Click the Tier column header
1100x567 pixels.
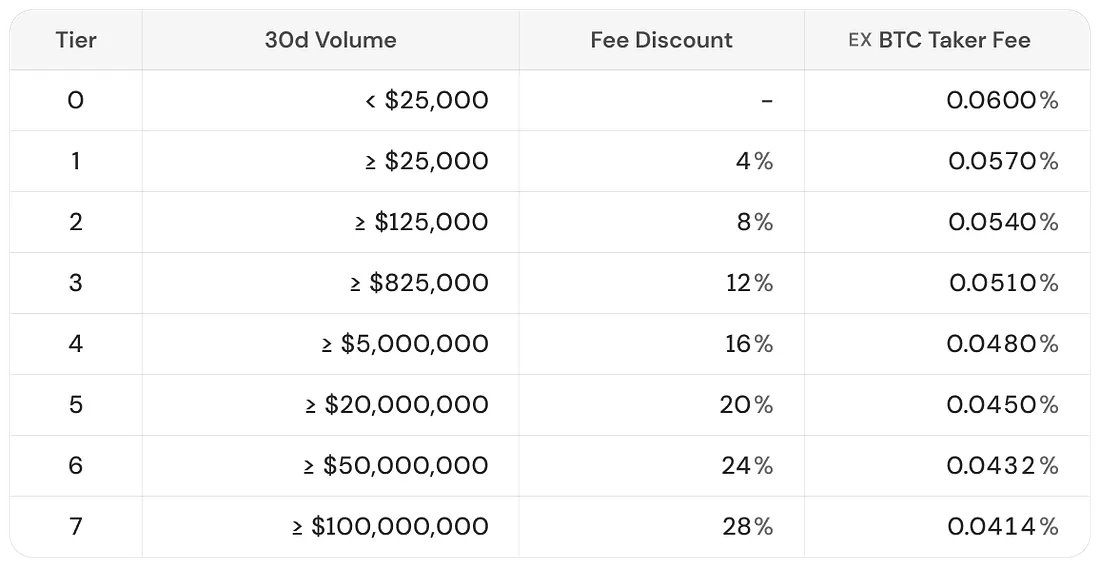[76, 40]
